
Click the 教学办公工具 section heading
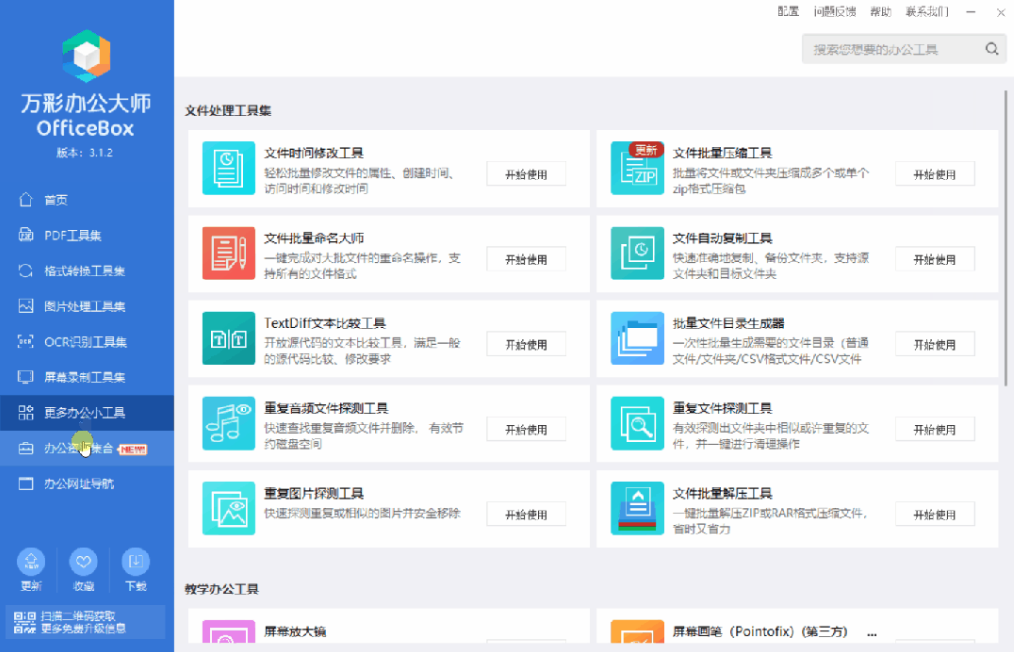click(221, 589)
